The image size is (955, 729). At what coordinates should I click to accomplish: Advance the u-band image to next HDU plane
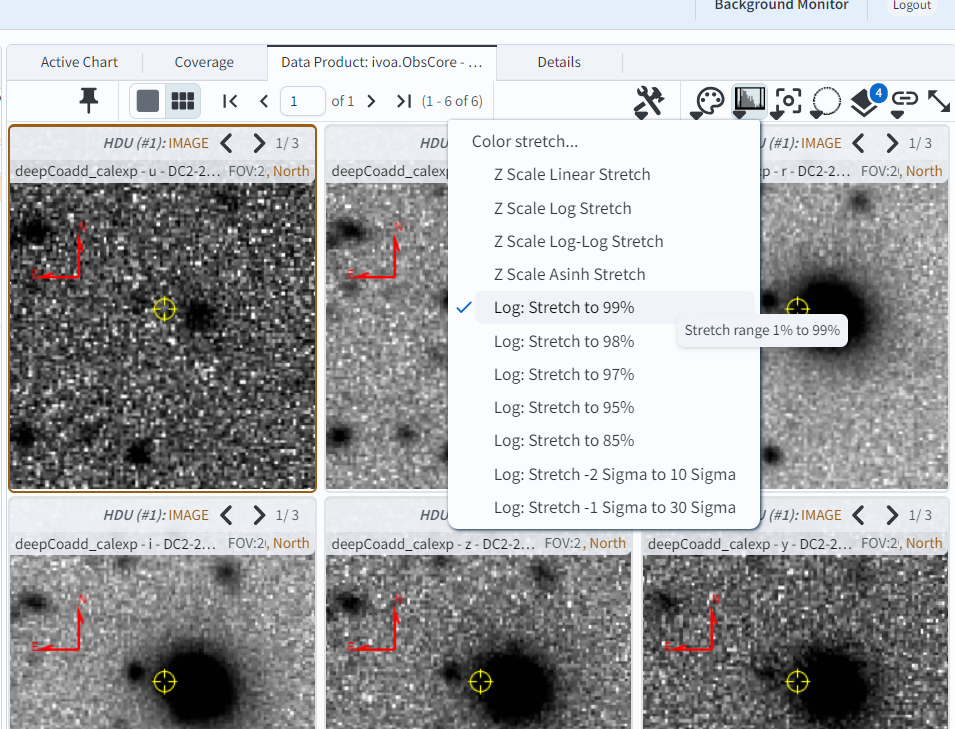pyautogui.click(x=259, y=142)
